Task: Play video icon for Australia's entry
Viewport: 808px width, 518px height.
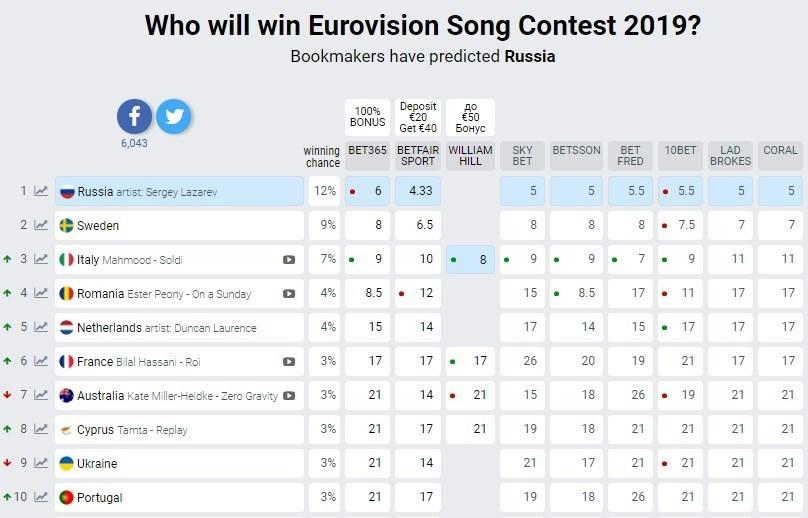Action: tap(289, 395)
